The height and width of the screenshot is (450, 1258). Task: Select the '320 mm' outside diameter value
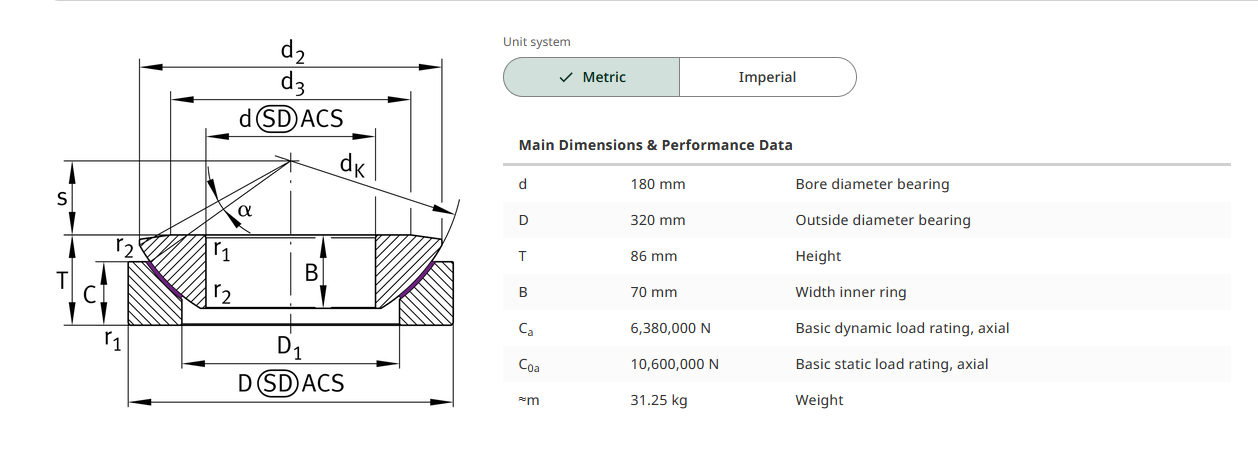[658, 220]
